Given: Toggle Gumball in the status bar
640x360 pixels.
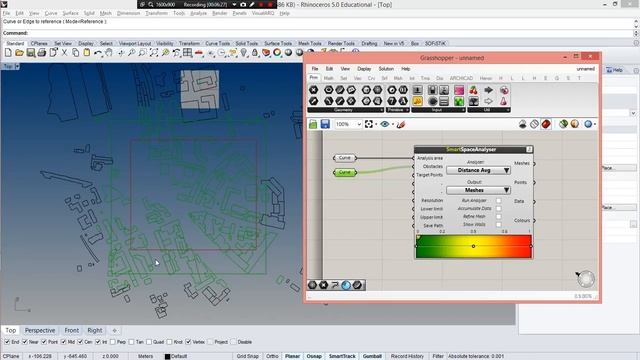Looking at the screenshot, I should point(372,356).
